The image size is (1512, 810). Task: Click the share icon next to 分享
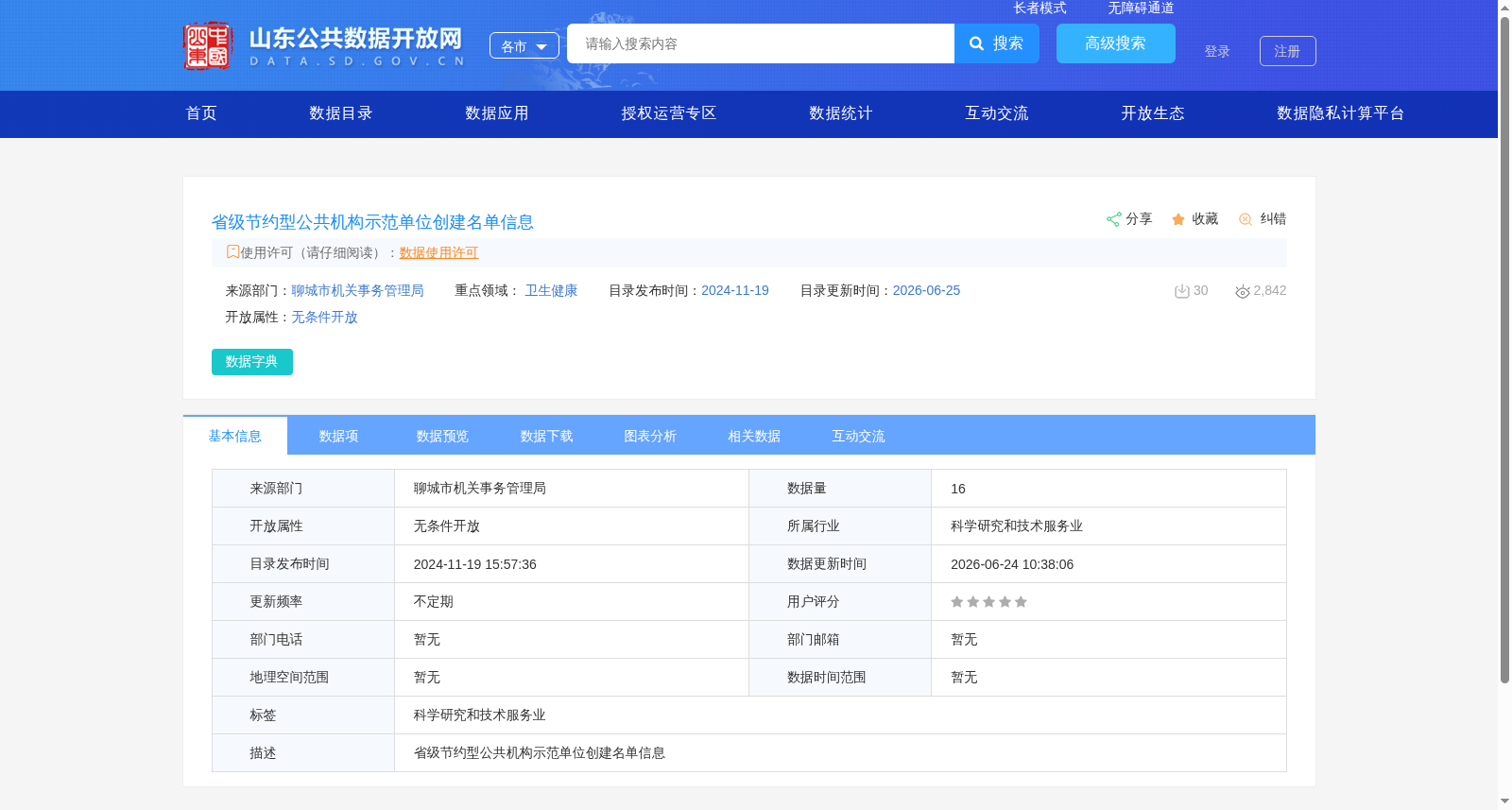pyautogui.click(x=1114, y=219)
